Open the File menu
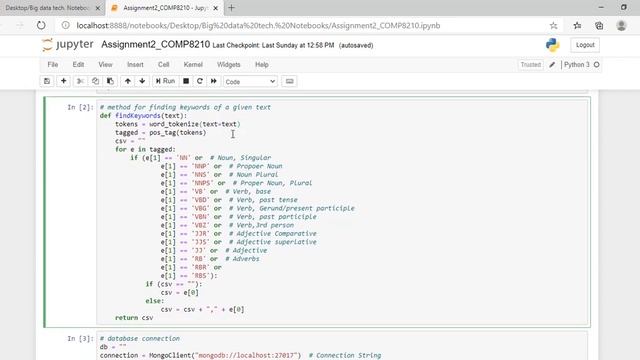The height and width of the screenshot is (360, 640). coord(53,64)
